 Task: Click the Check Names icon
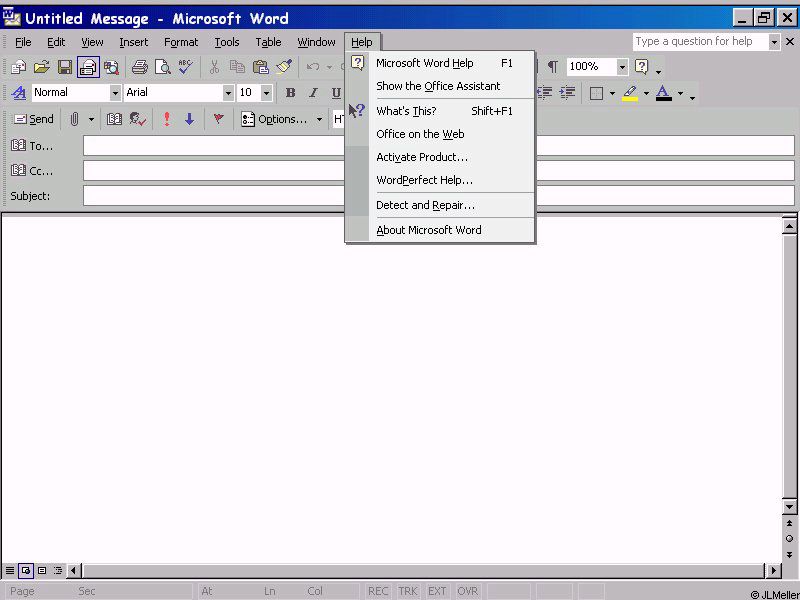(x=138, y=119)
